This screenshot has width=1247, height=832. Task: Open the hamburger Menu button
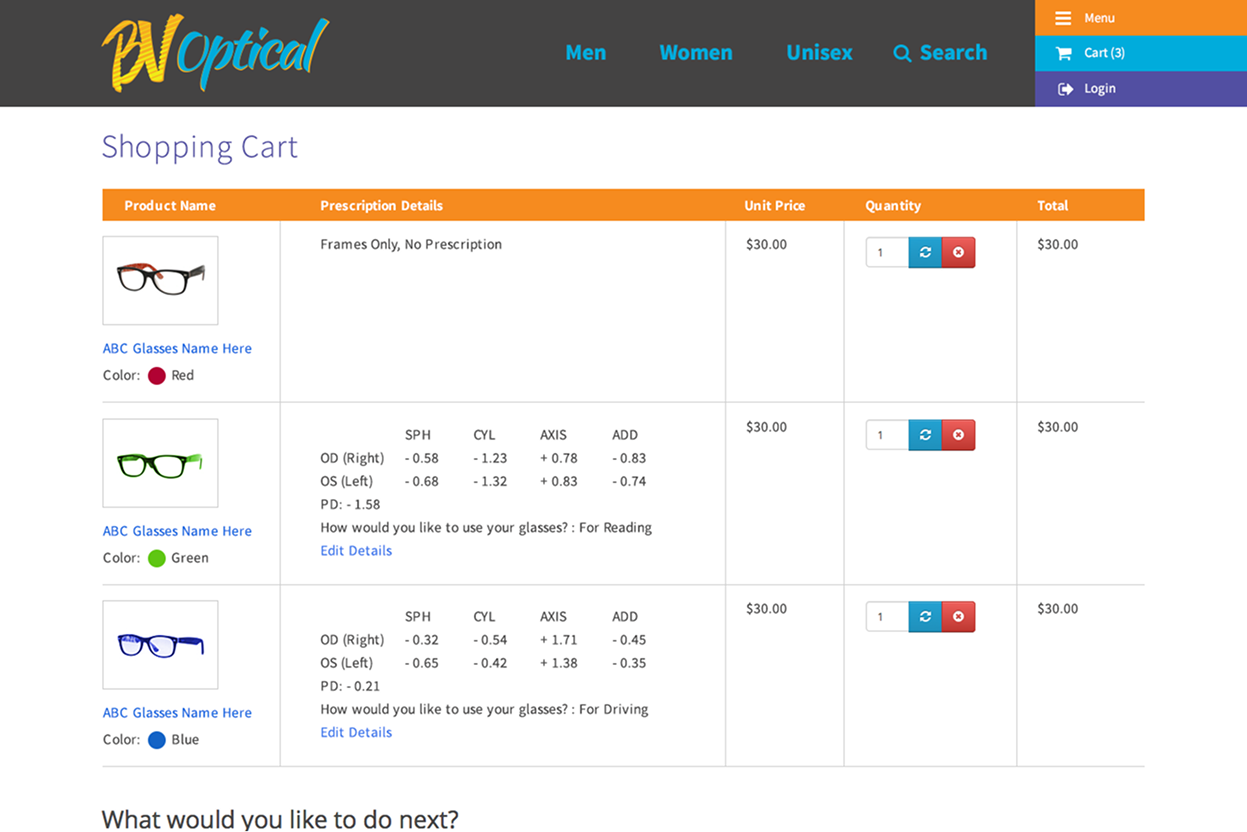pyautogui.click(x=1140, y=18)
